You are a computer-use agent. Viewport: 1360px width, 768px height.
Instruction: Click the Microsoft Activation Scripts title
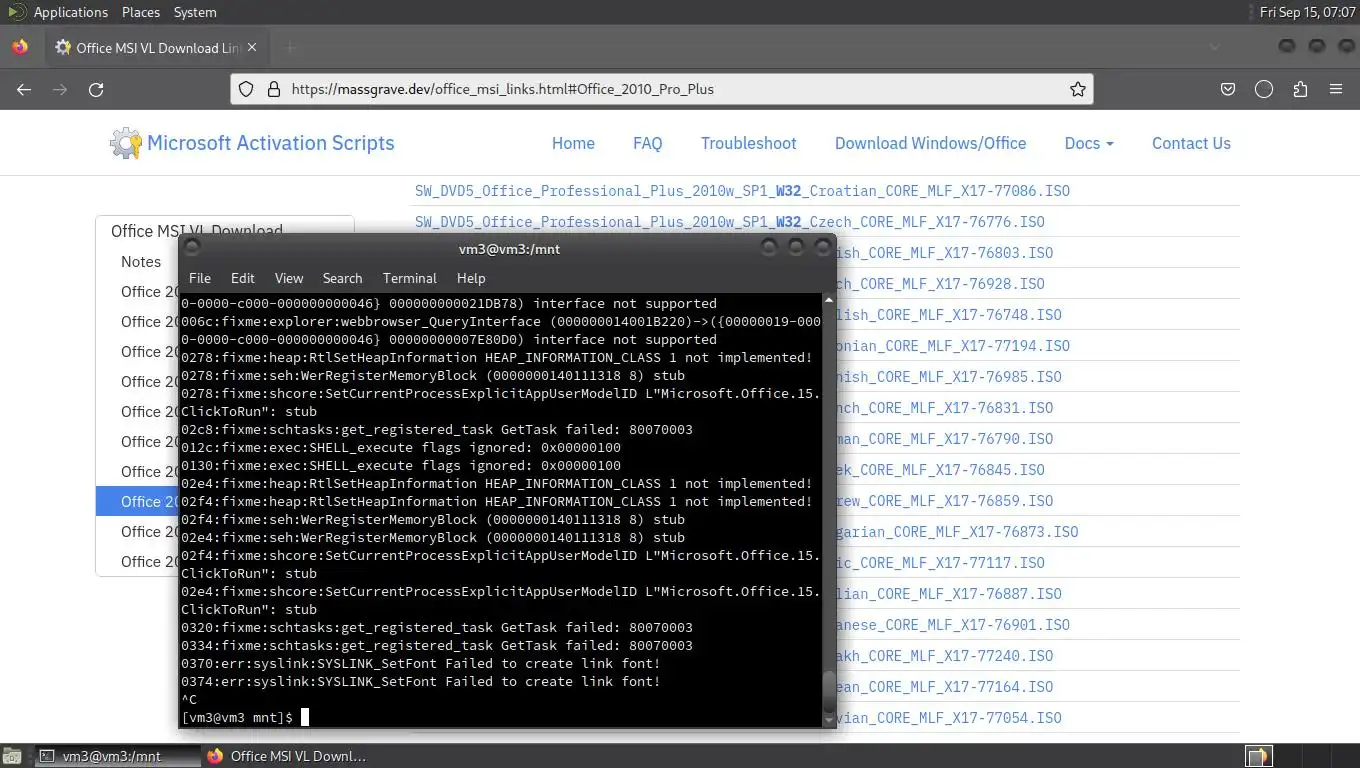[x=271, y=143]
